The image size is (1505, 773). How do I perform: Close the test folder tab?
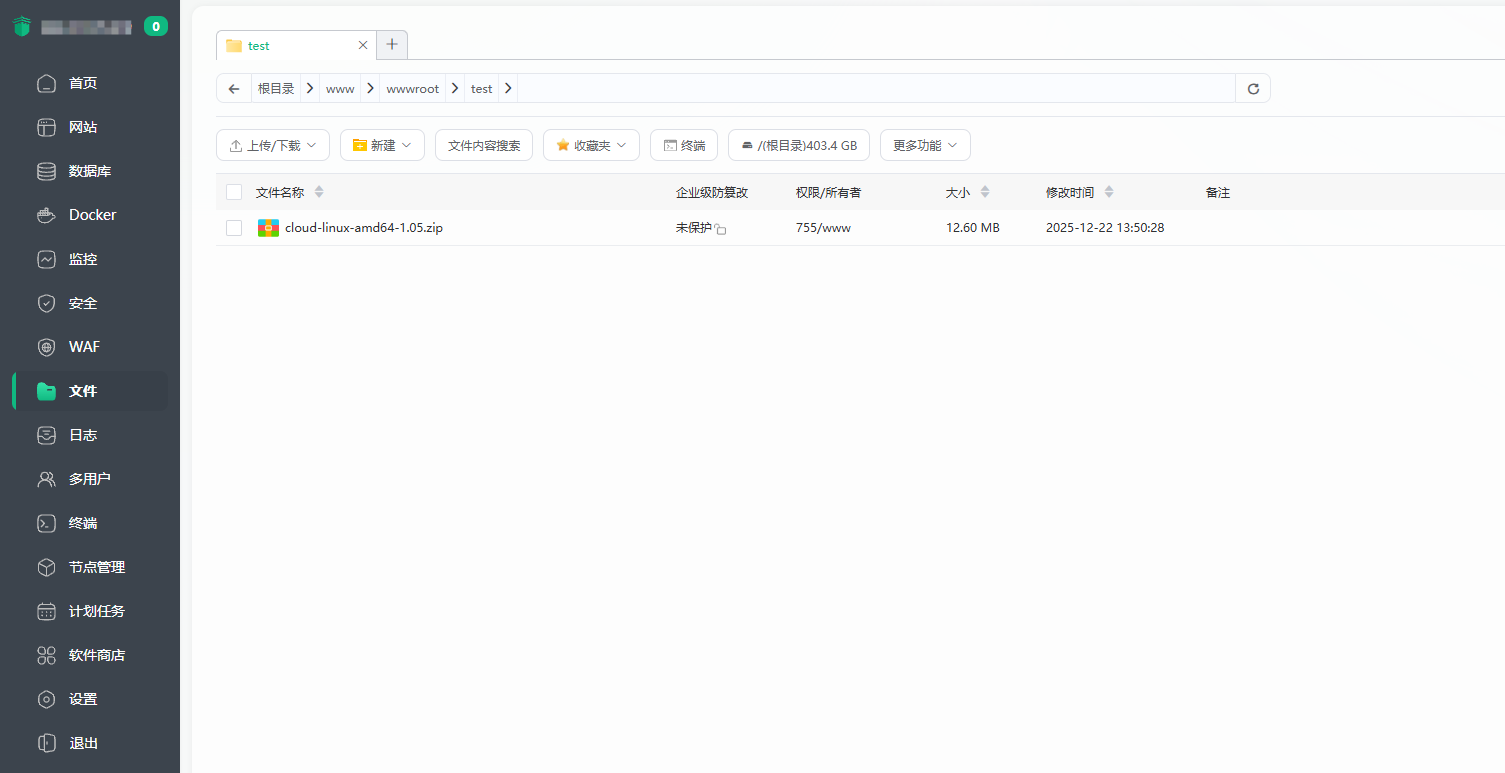(363, 45)
